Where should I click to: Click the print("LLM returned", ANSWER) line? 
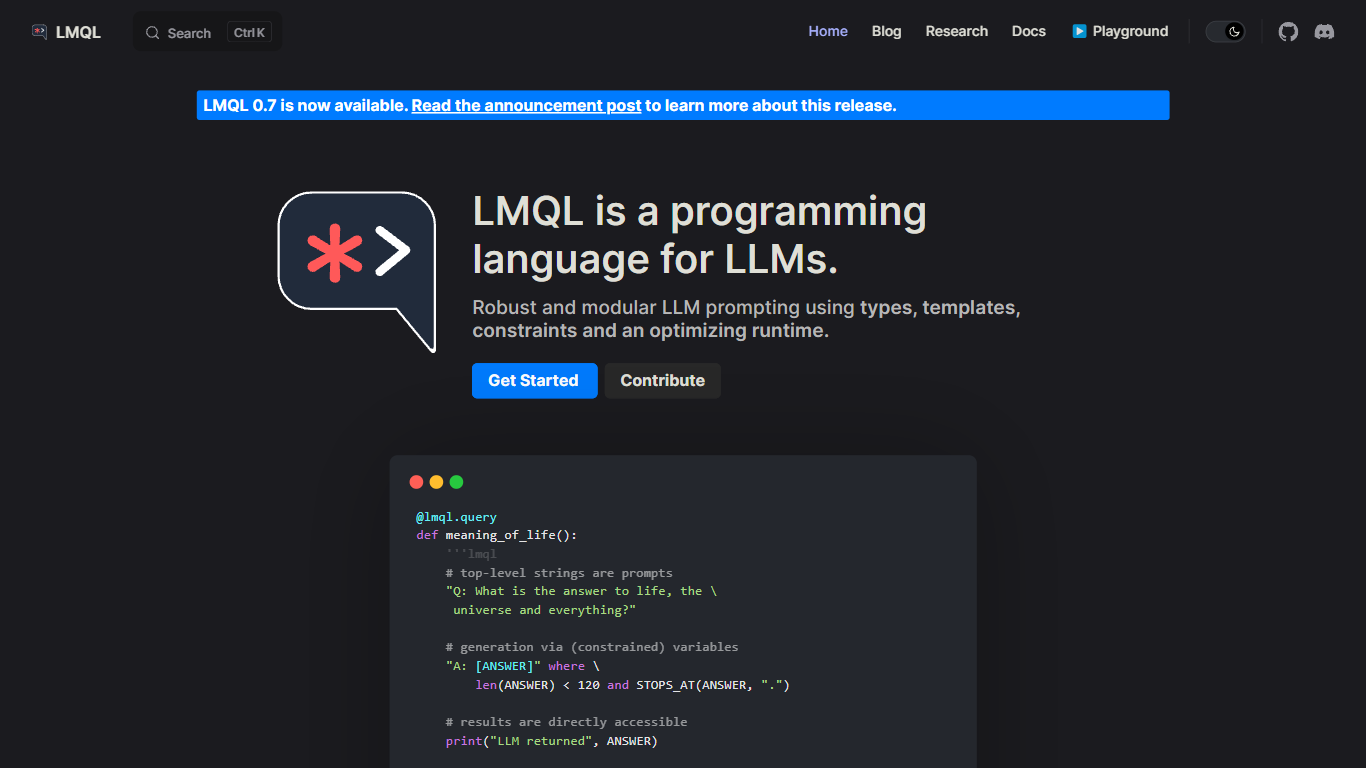pyautogui.click(x=552, y=741)
